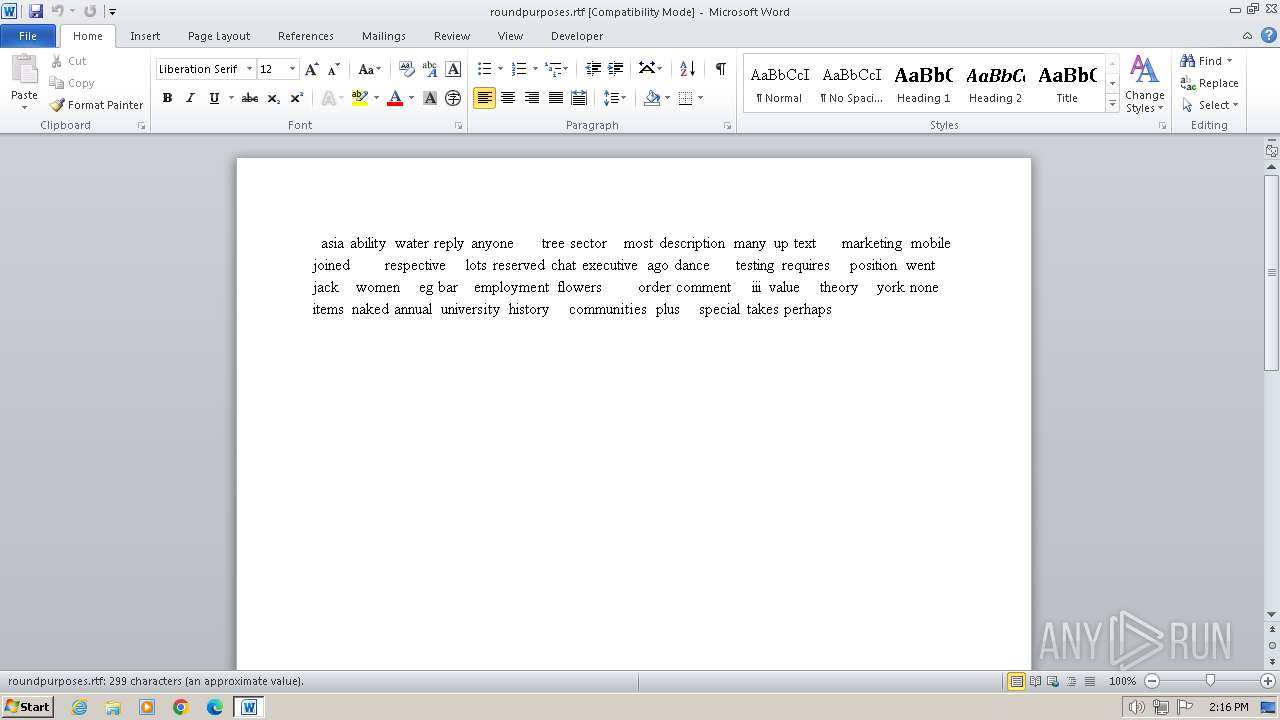This screenshot has height=720, width=1280.
Task: Open the Change Styles dropdown
Action: 1145,84
